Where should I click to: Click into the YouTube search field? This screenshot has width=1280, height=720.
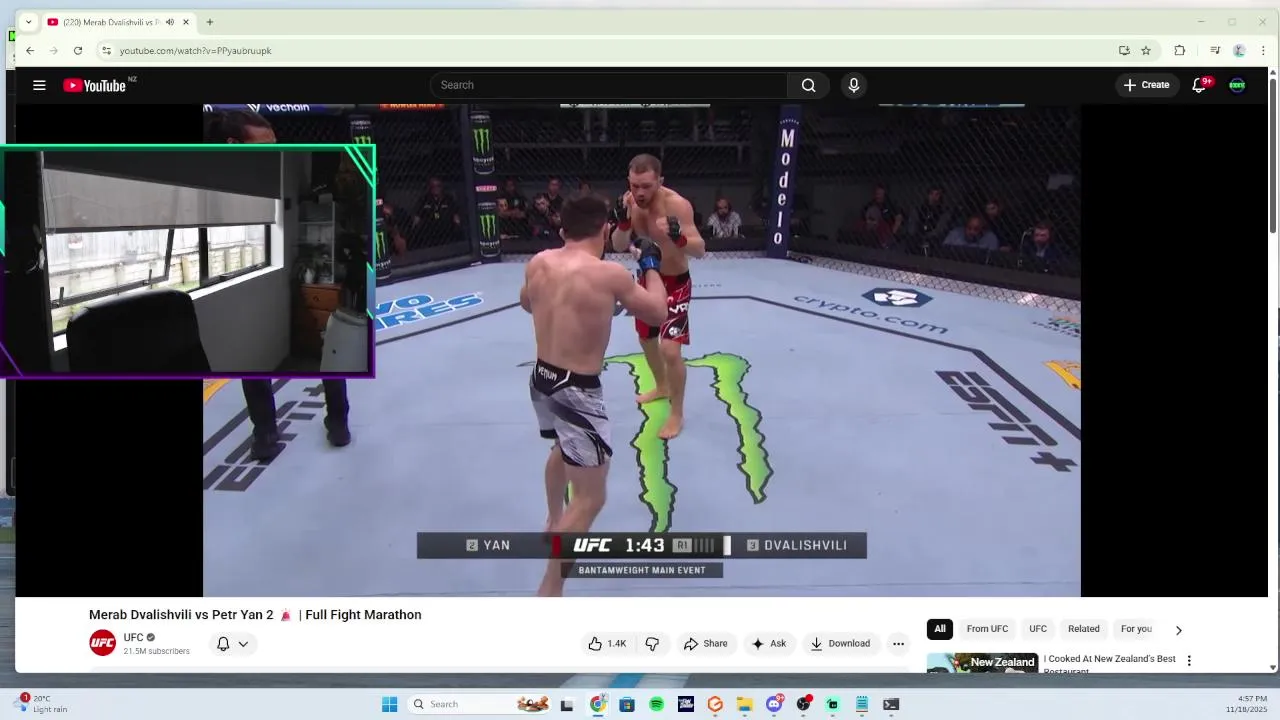click(609, 85)
